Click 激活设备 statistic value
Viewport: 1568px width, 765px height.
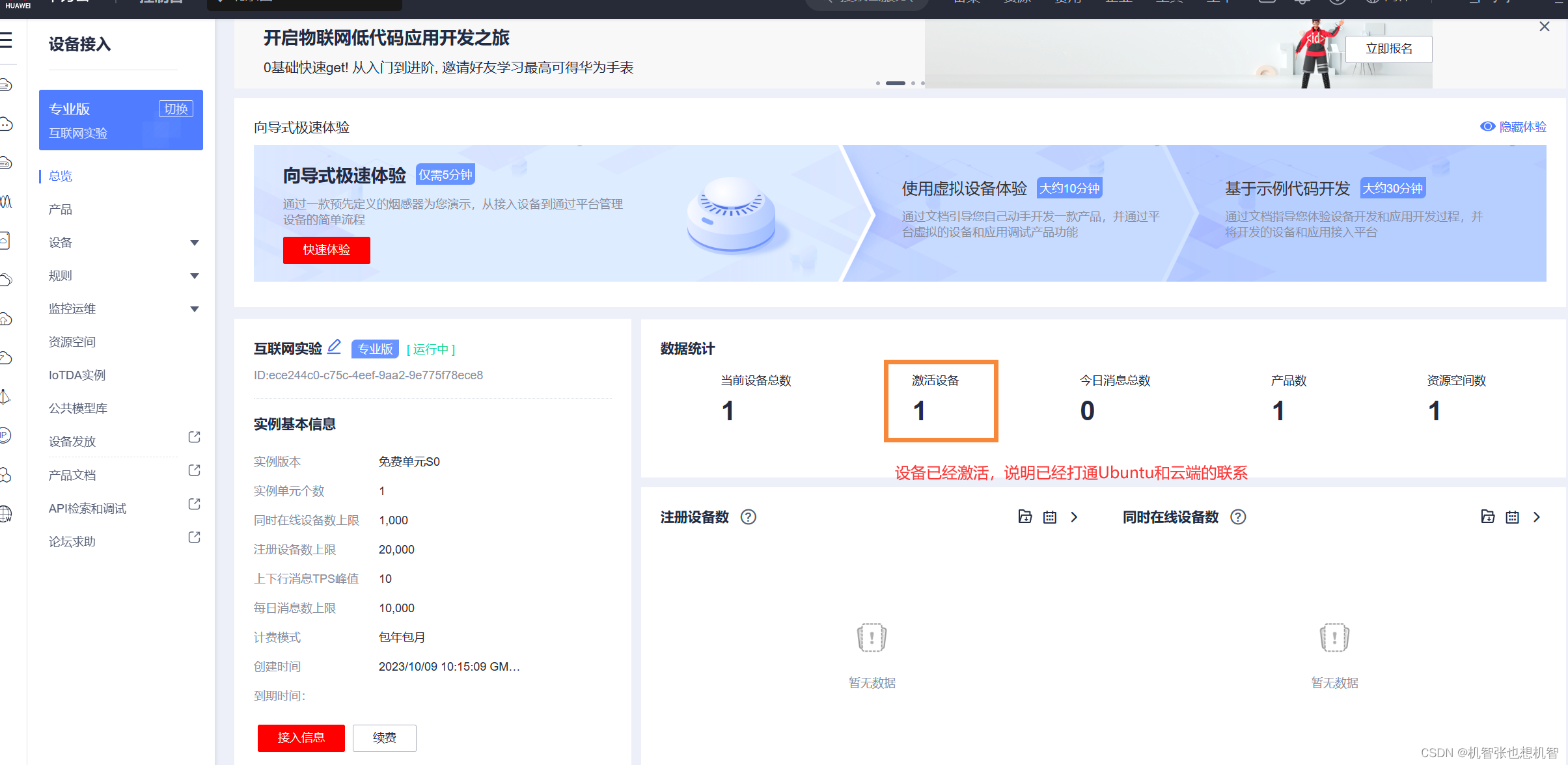[x=919, y=411]
